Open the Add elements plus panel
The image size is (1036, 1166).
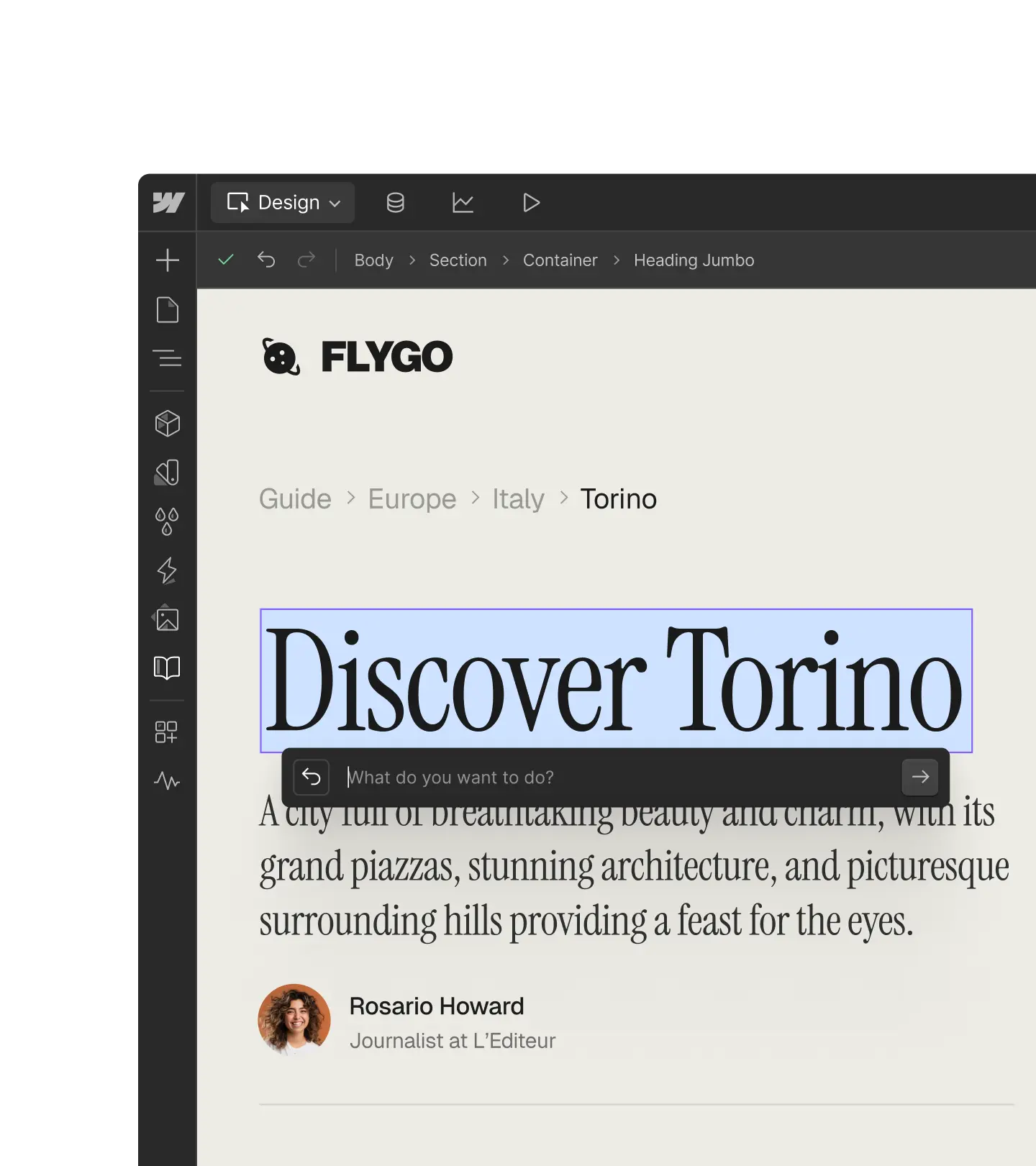coord(168,260)
